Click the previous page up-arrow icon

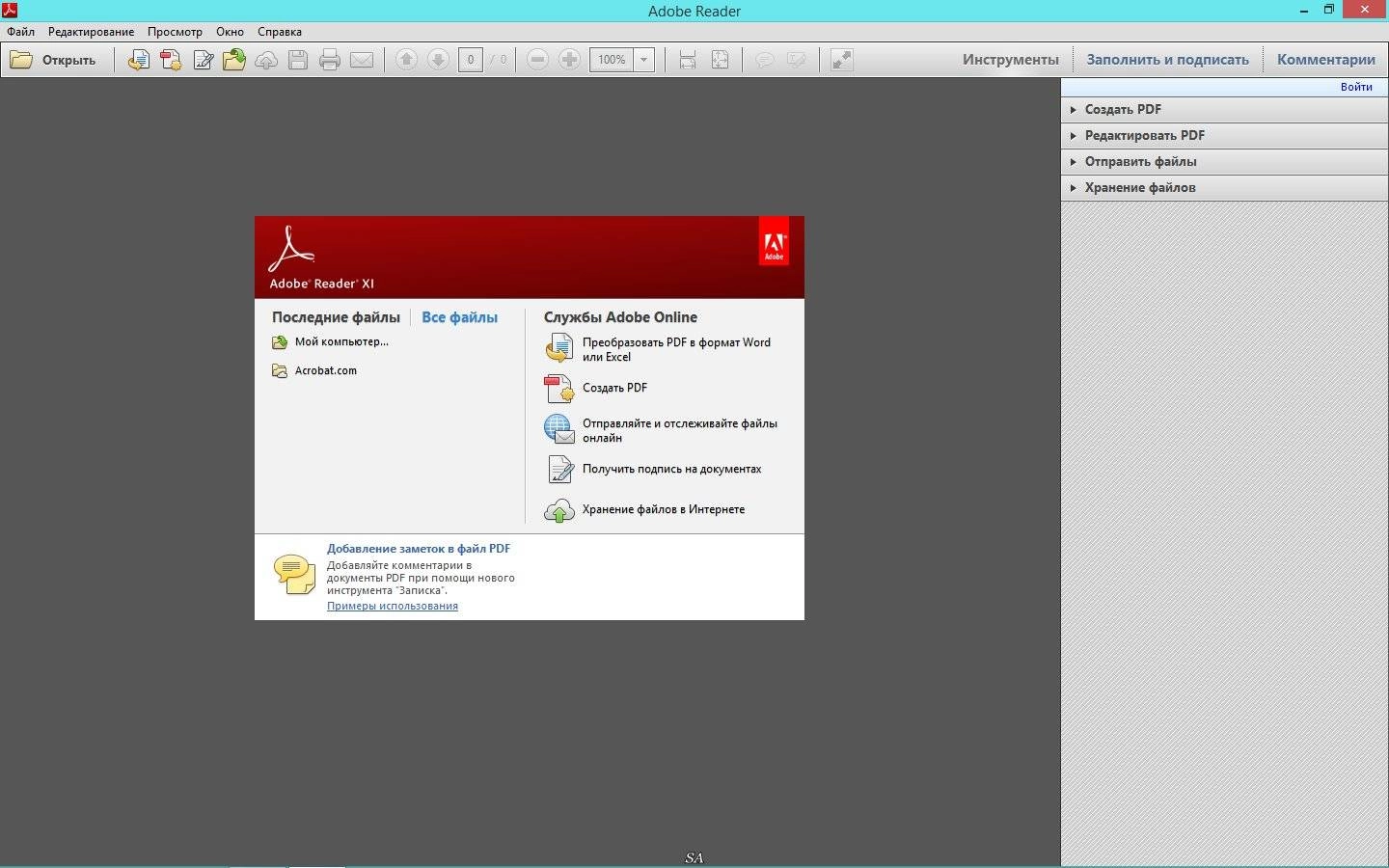pos(406,60)
